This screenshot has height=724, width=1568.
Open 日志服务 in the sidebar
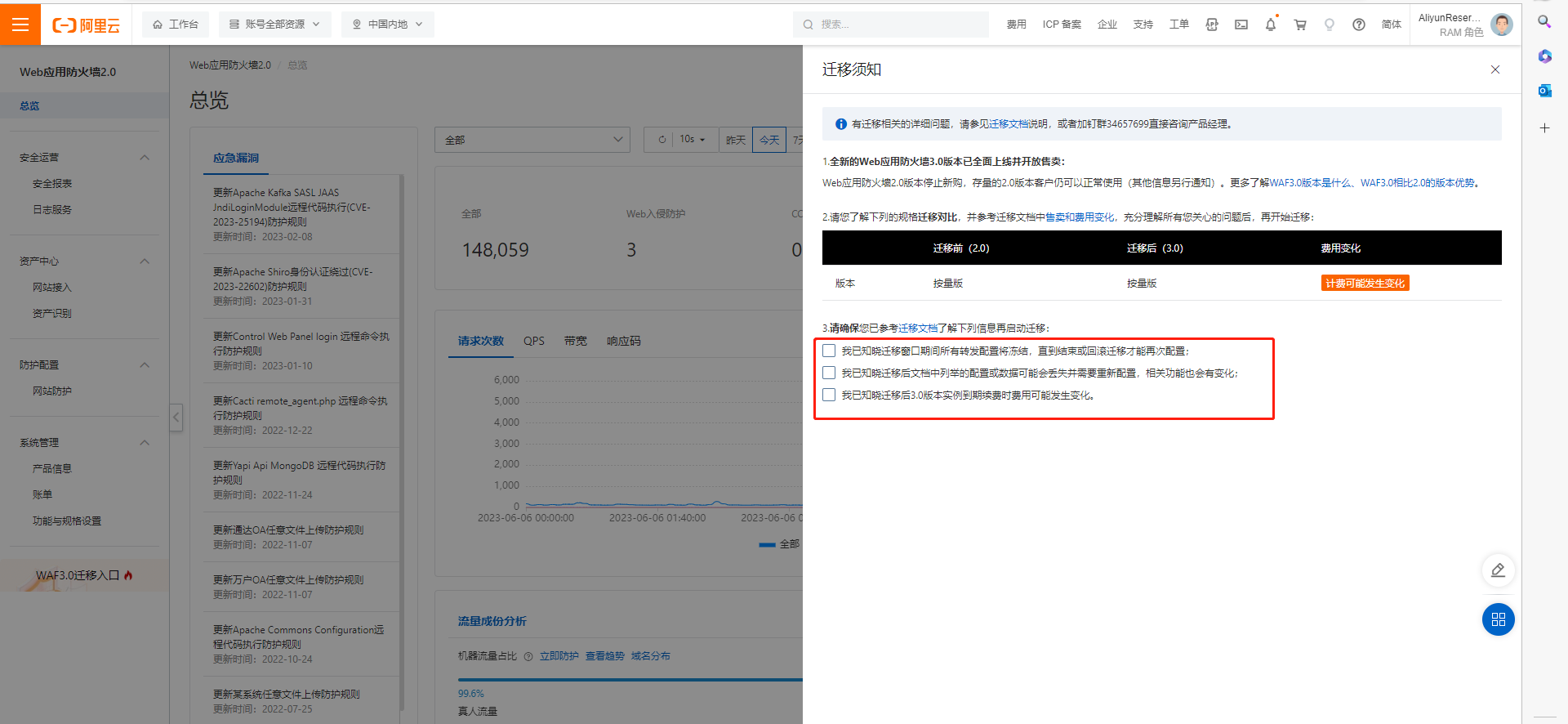[52, 210]
